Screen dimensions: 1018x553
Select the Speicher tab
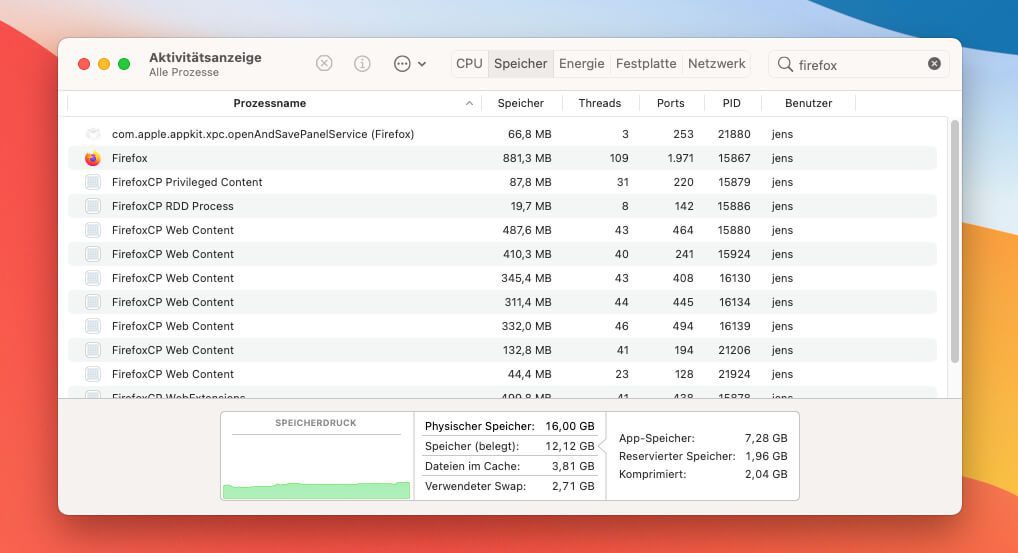(x=521, y=64)
